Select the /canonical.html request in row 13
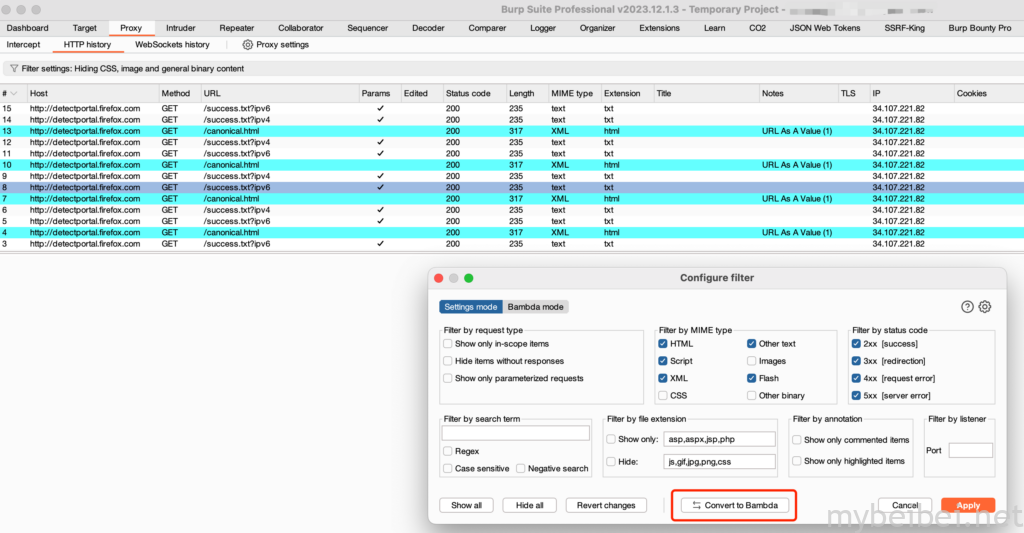 pos(230,131)
